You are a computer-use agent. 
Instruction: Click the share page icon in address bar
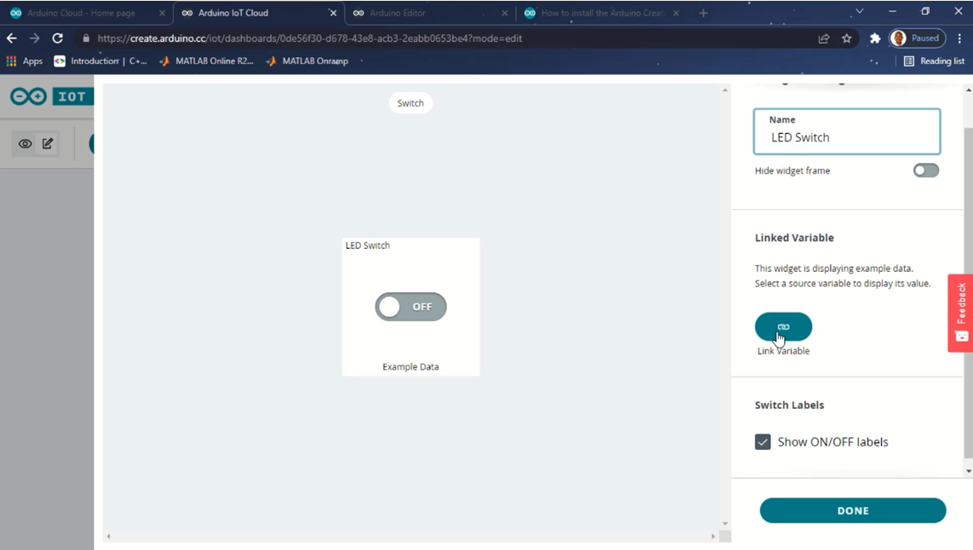(823, 38)
